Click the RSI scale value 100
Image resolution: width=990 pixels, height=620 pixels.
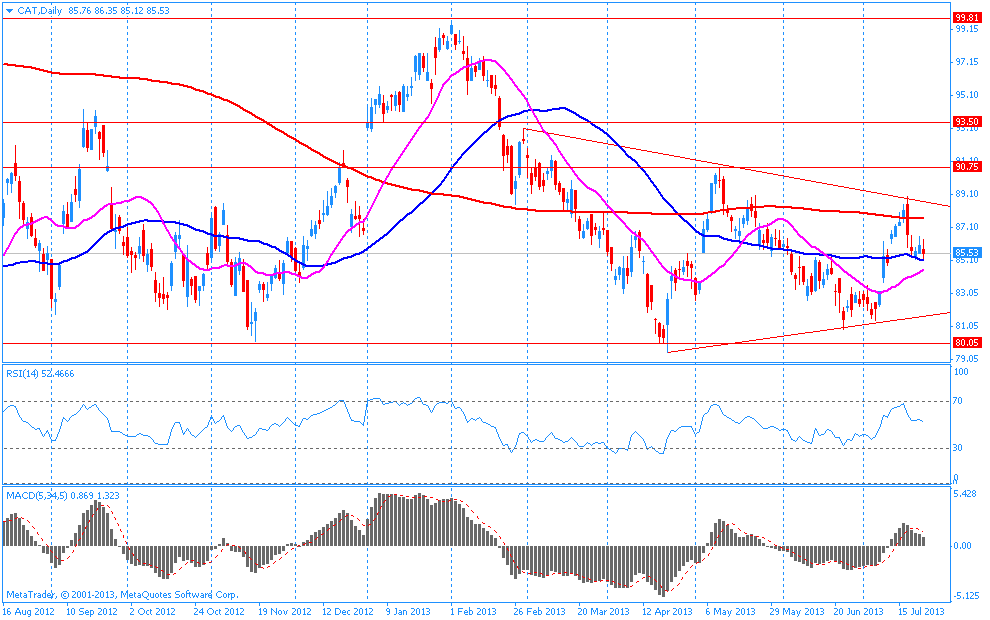[x=961, y=372]
